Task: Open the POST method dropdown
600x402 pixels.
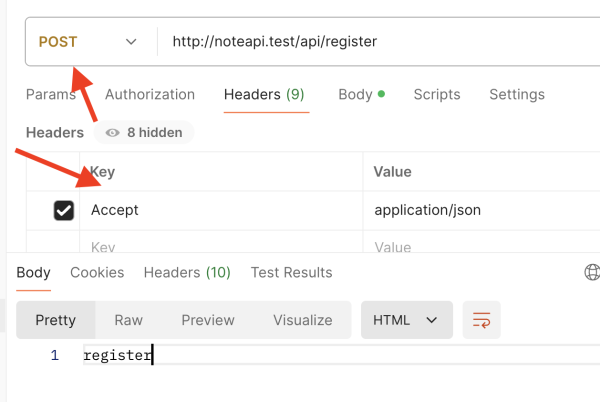Action: 87,42
